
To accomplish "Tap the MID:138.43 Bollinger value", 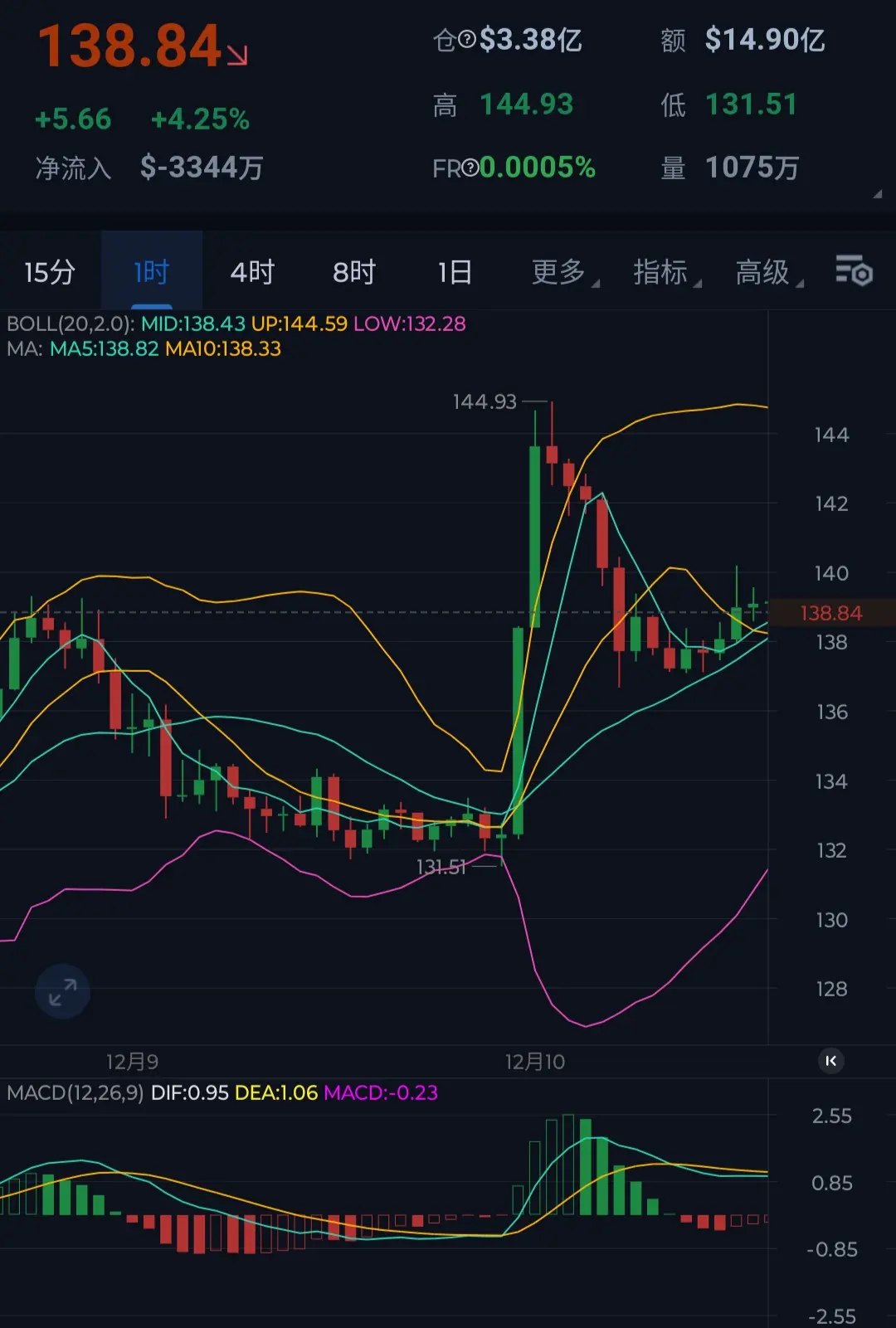I will click(192, 323).
